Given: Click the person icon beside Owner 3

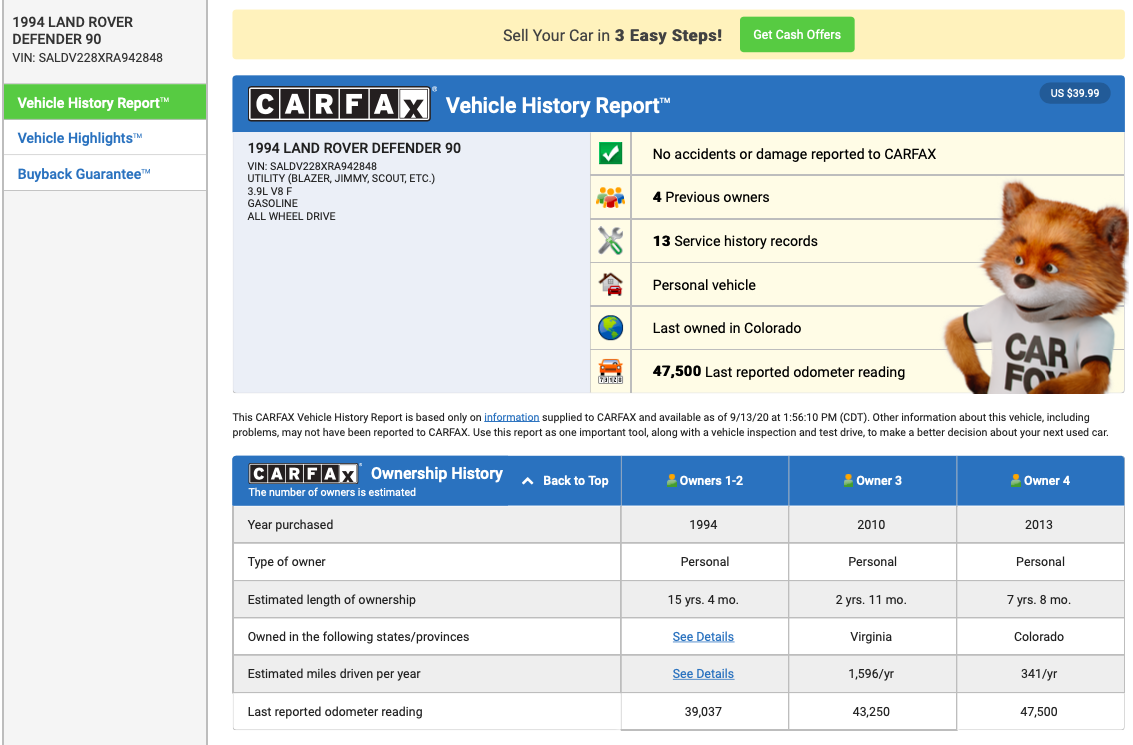Looking at the screenshot, I should (848, 480).
